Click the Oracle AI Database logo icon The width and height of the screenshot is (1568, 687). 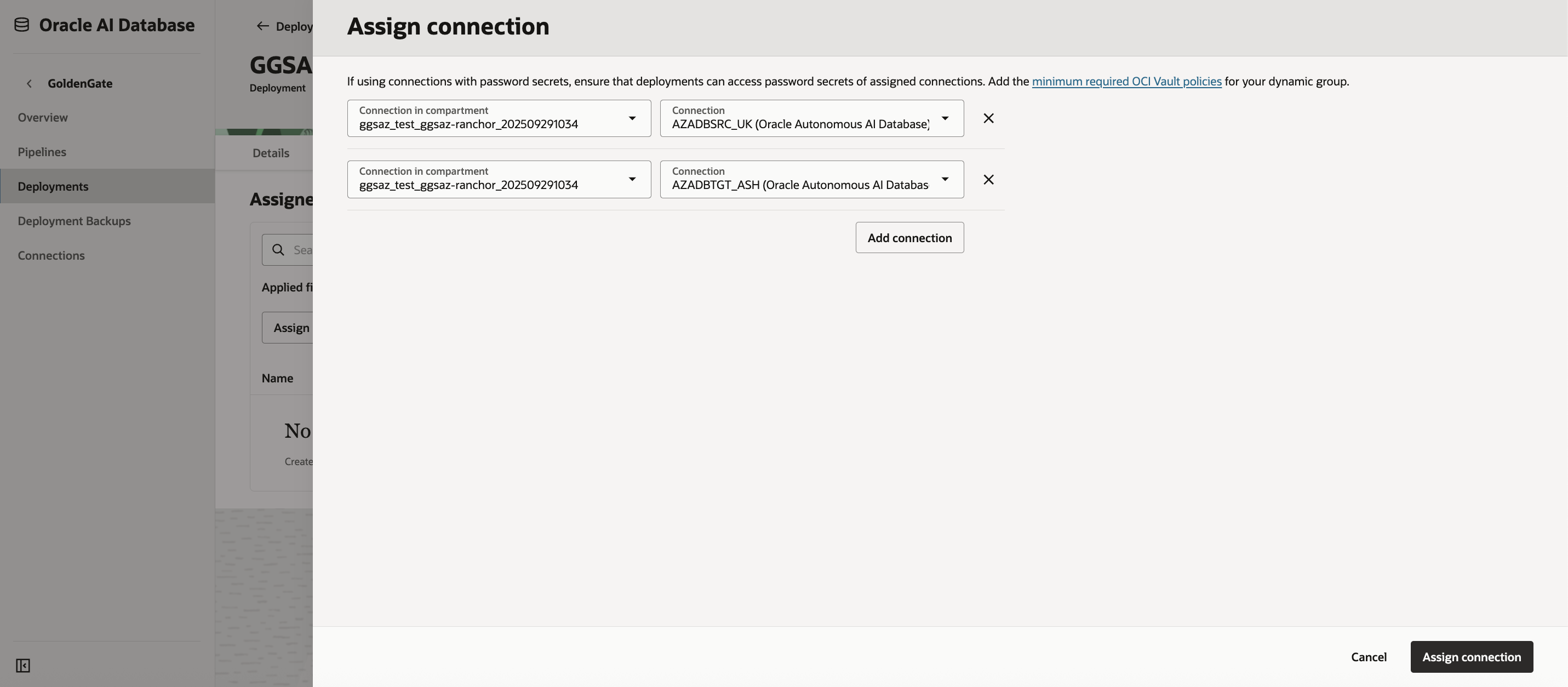[x=22, y=24]
